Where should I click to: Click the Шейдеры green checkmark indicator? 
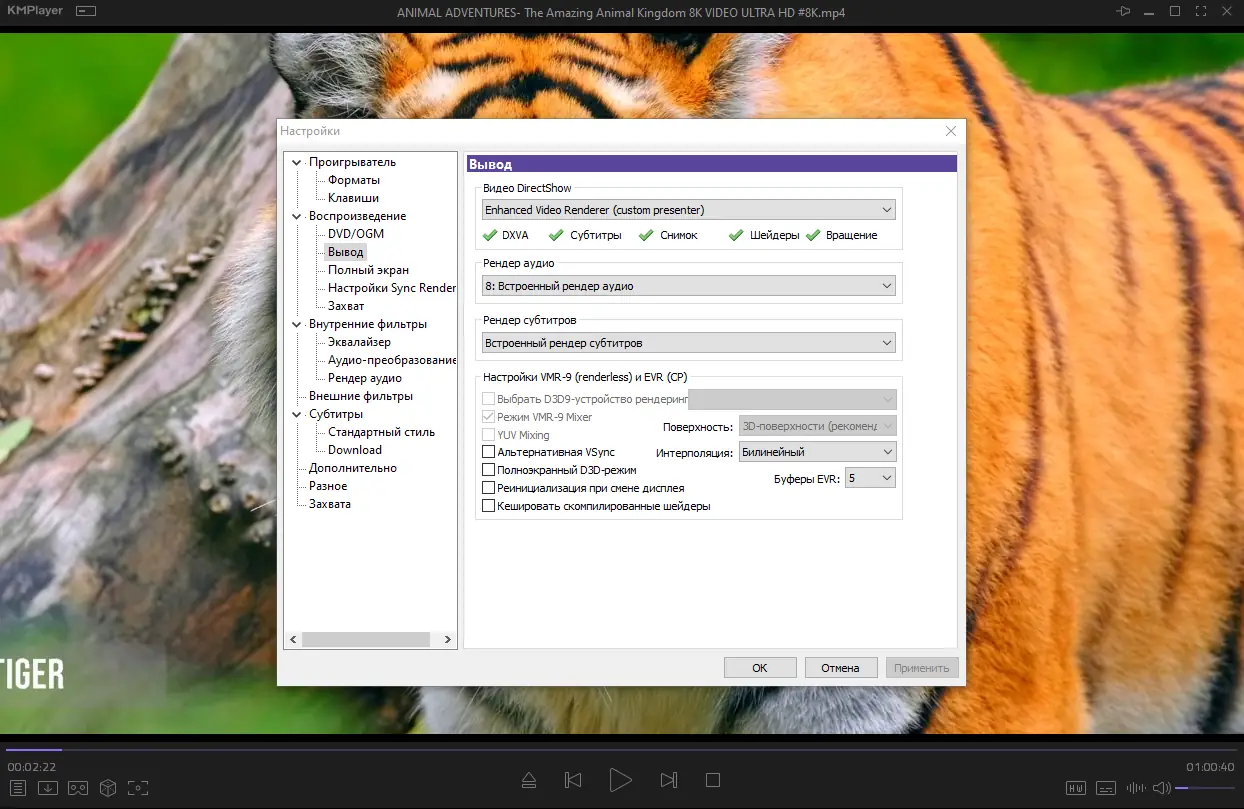[736, 236]
